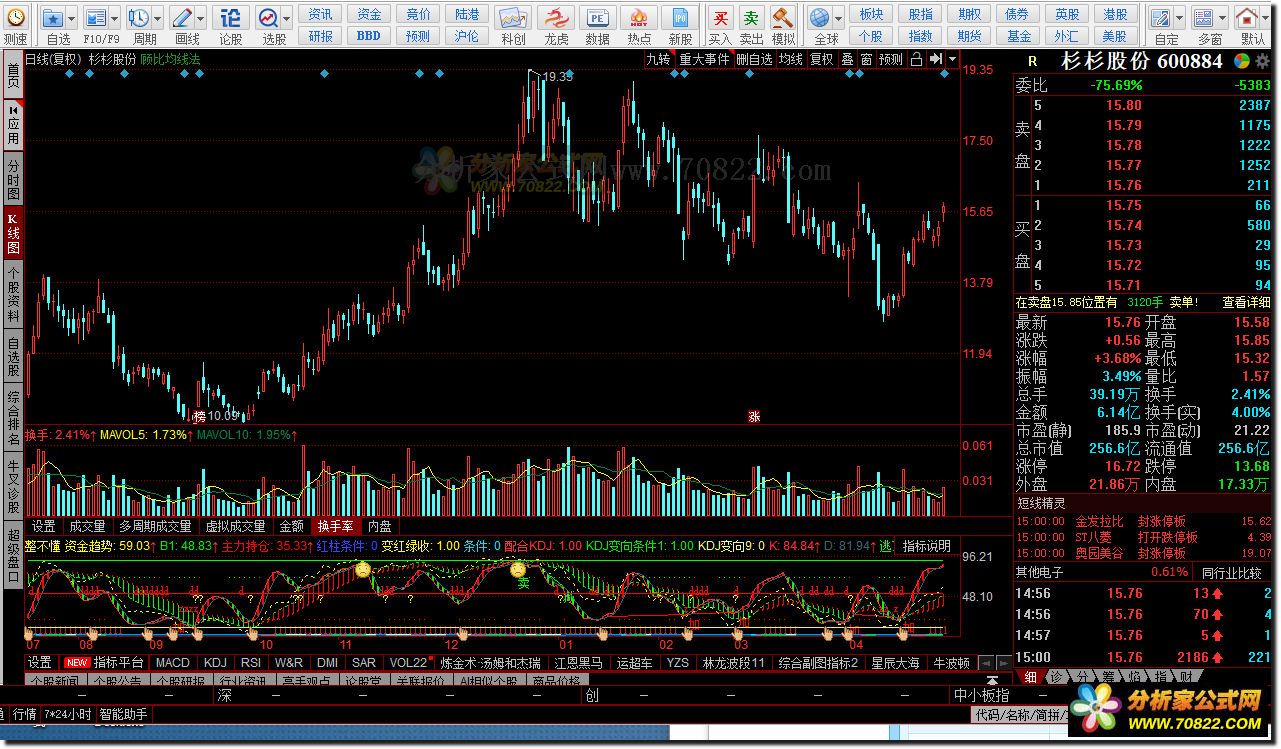Click the 选股 stock screener icon
The width and height of the screenshot is (1281, 749).
point(268,18)
